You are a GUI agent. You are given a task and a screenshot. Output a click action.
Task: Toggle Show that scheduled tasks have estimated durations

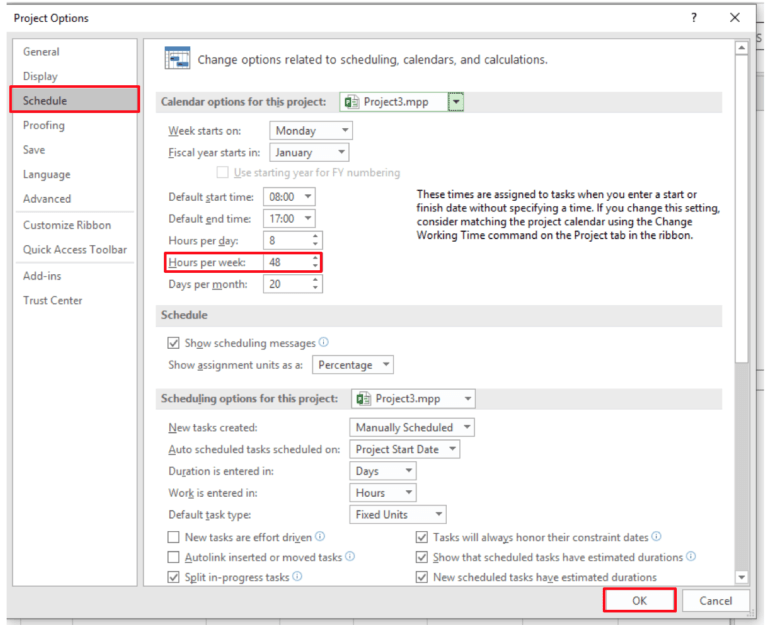(x=422, y=557)
